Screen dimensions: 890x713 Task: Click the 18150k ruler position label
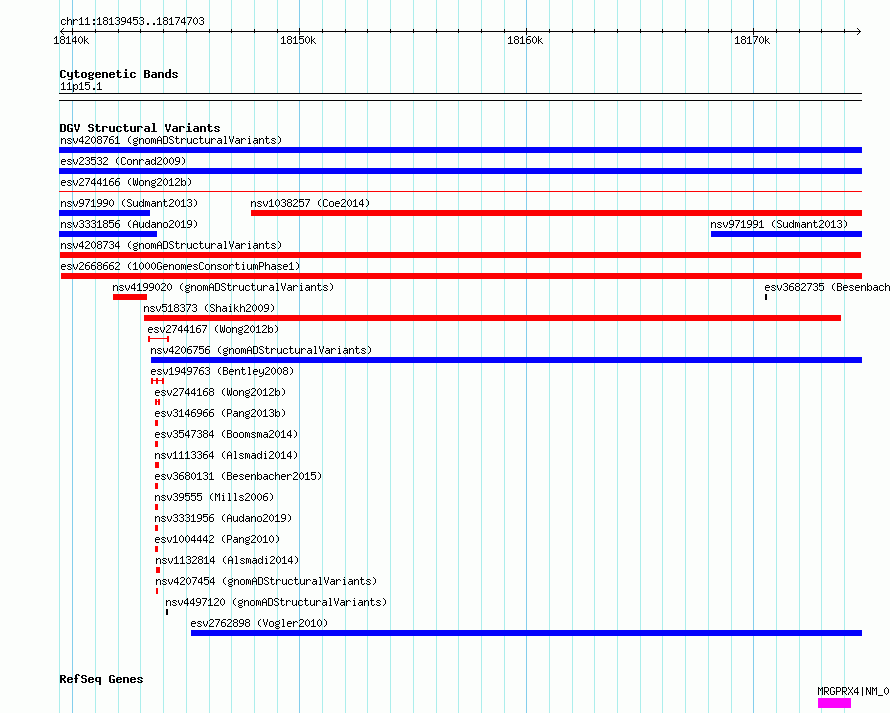[x=298, y=40]
